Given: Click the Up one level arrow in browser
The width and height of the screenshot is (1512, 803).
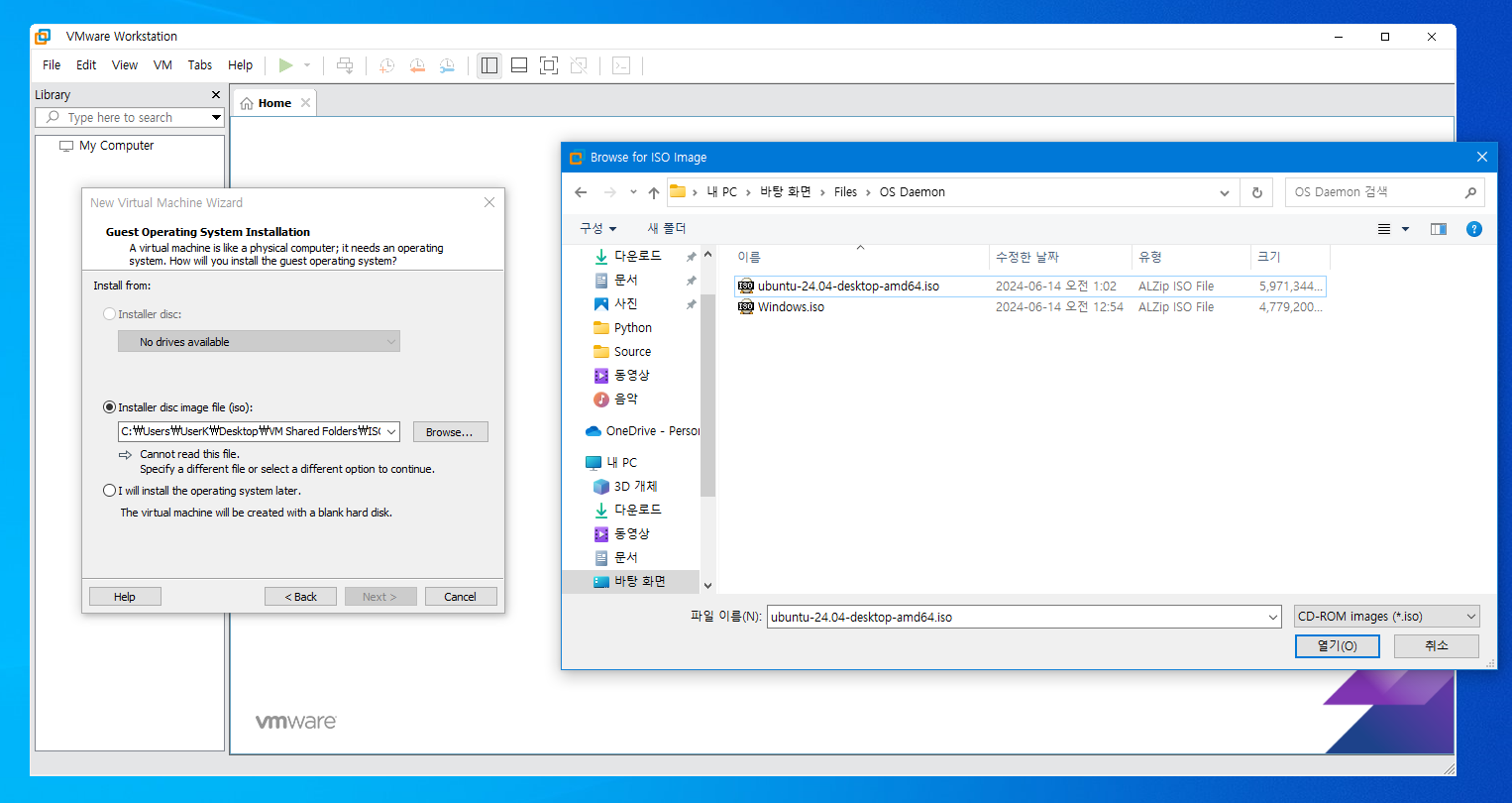Looking at the screenshot, I should click(x=654, y=192).
